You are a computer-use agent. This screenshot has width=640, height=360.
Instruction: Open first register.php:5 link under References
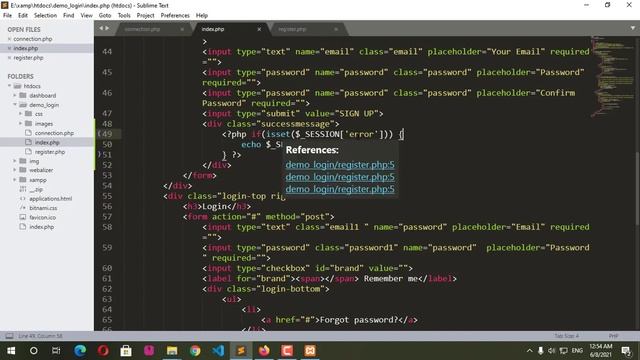[x=340, y=164]
